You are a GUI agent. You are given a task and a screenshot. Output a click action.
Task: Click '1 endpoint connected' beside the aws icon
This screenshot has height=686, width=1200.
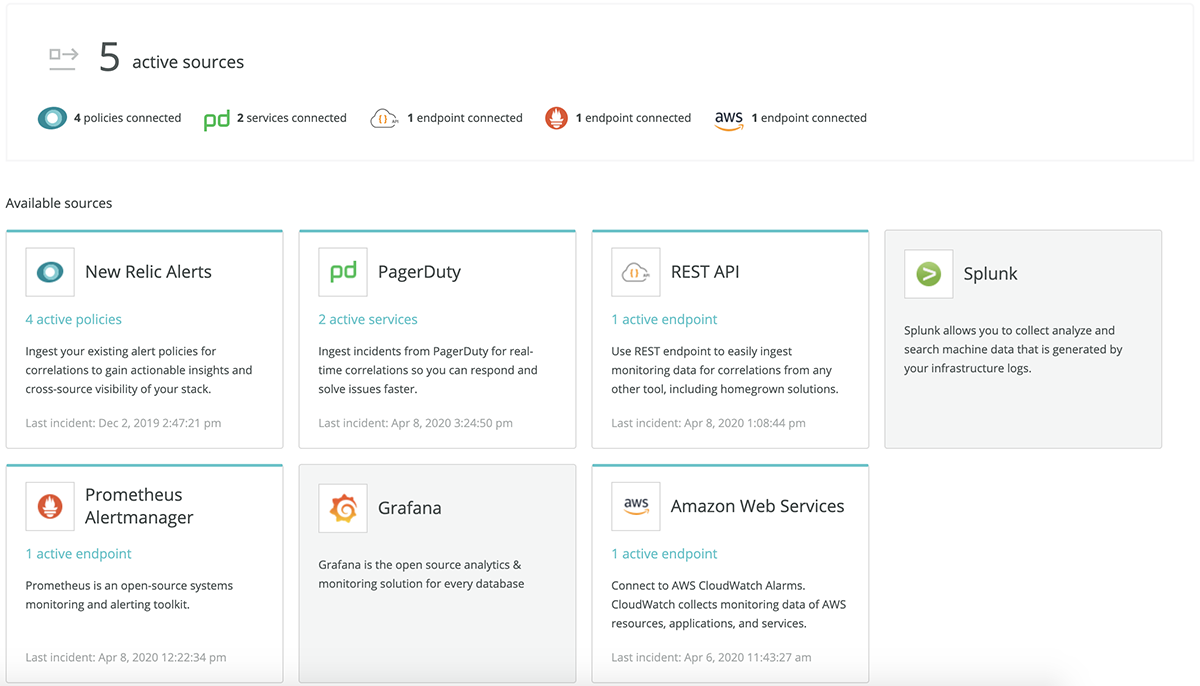pyautogui.click(x=809, y=118)
